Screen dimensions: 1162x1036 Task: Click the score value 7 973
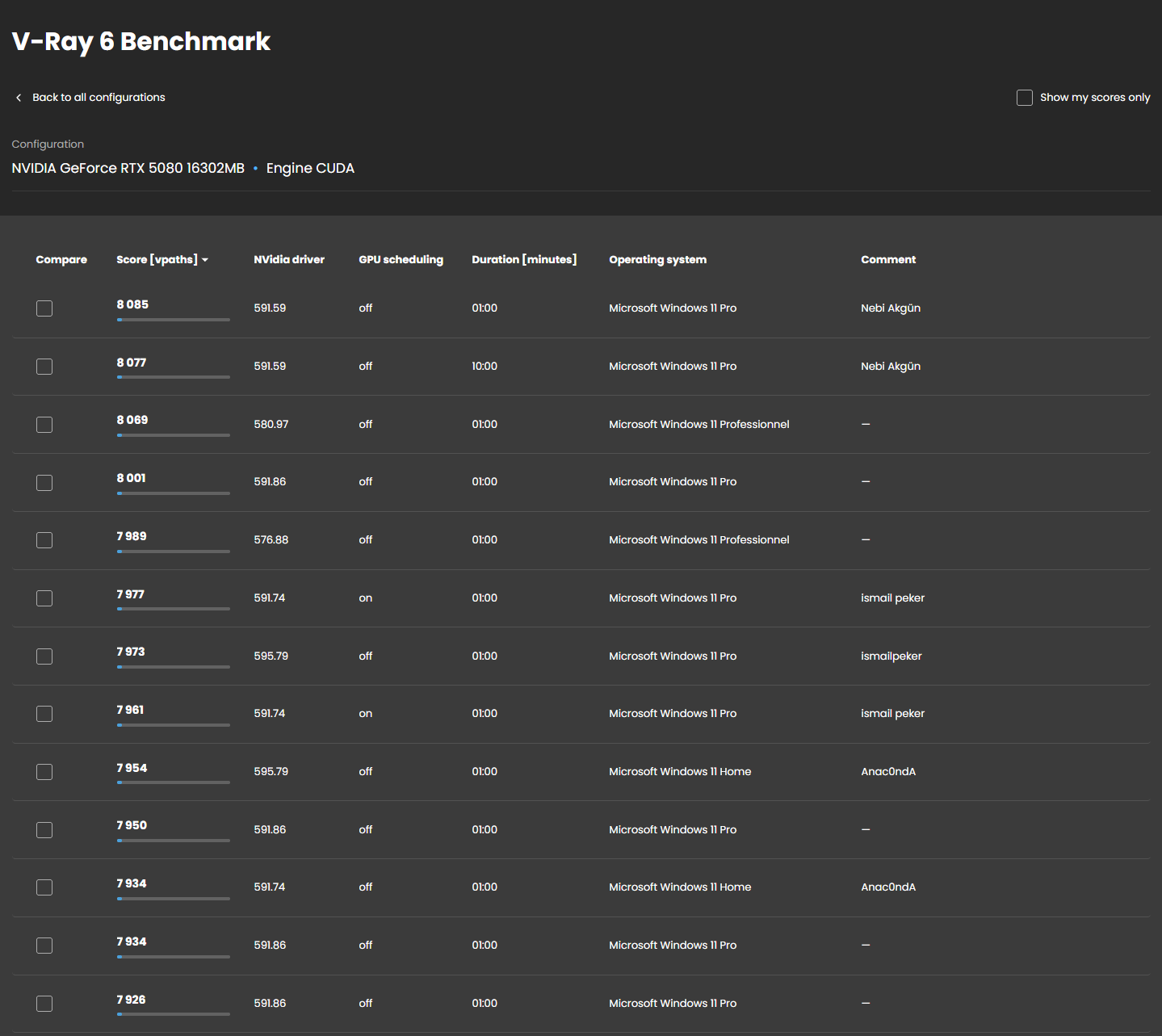[131, 652]
